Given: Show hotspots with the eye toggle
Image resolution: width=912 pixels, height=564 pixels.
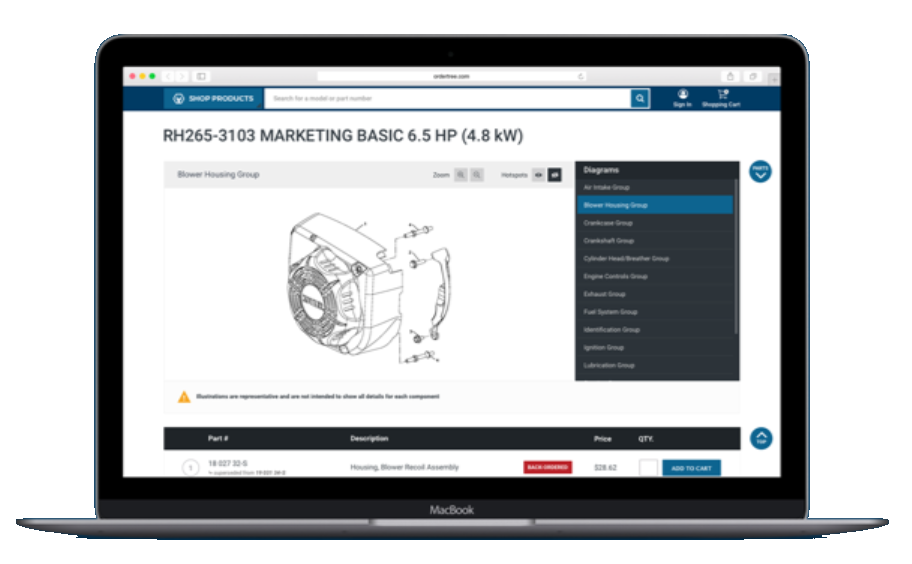Looking at the screenshot, I should (538, 174).
